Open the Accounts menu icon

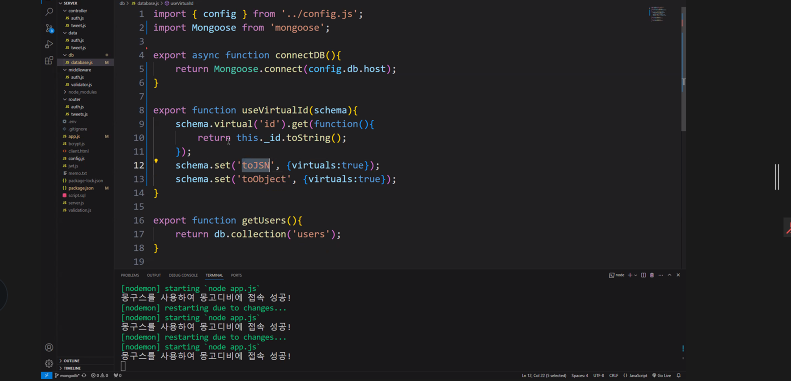49,347
